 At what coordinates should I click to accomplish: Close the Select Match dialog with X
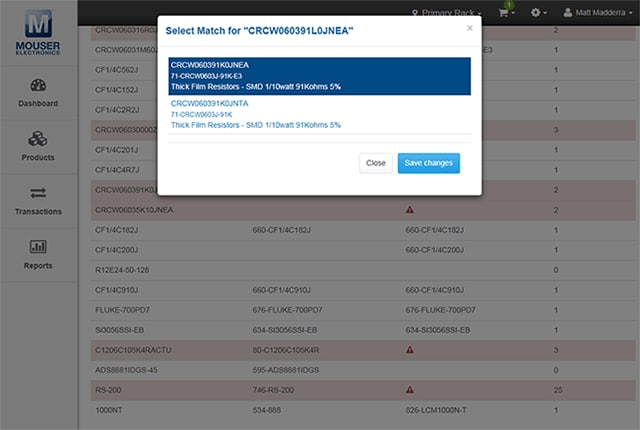[x=470, y=28]
